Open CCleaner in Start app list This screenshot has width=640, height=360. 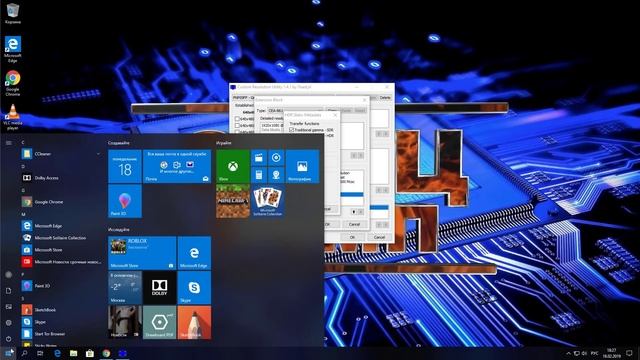pos(61,154)
